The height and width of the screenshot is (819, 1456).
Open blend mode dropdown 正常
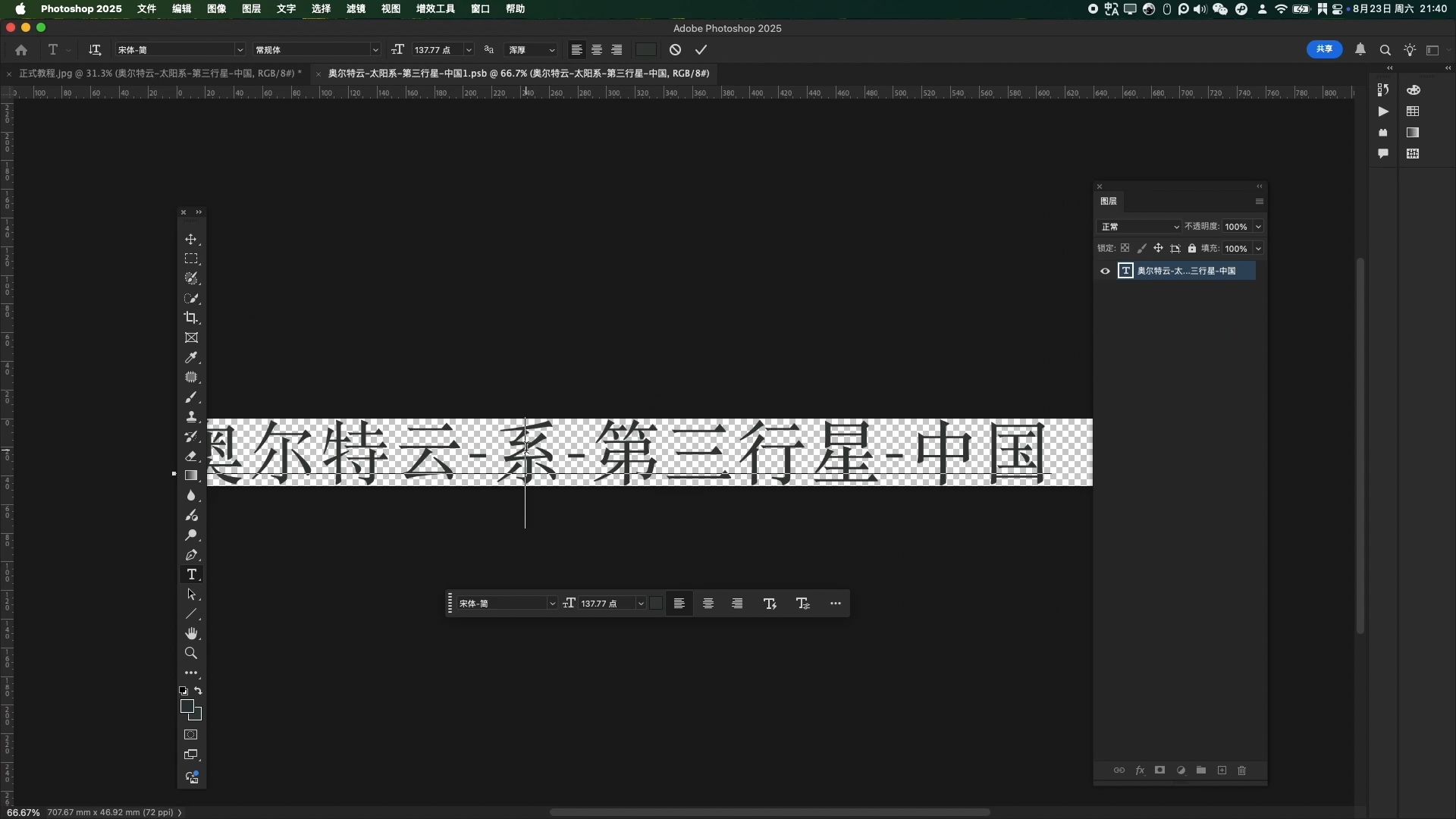click(1139, 227)
